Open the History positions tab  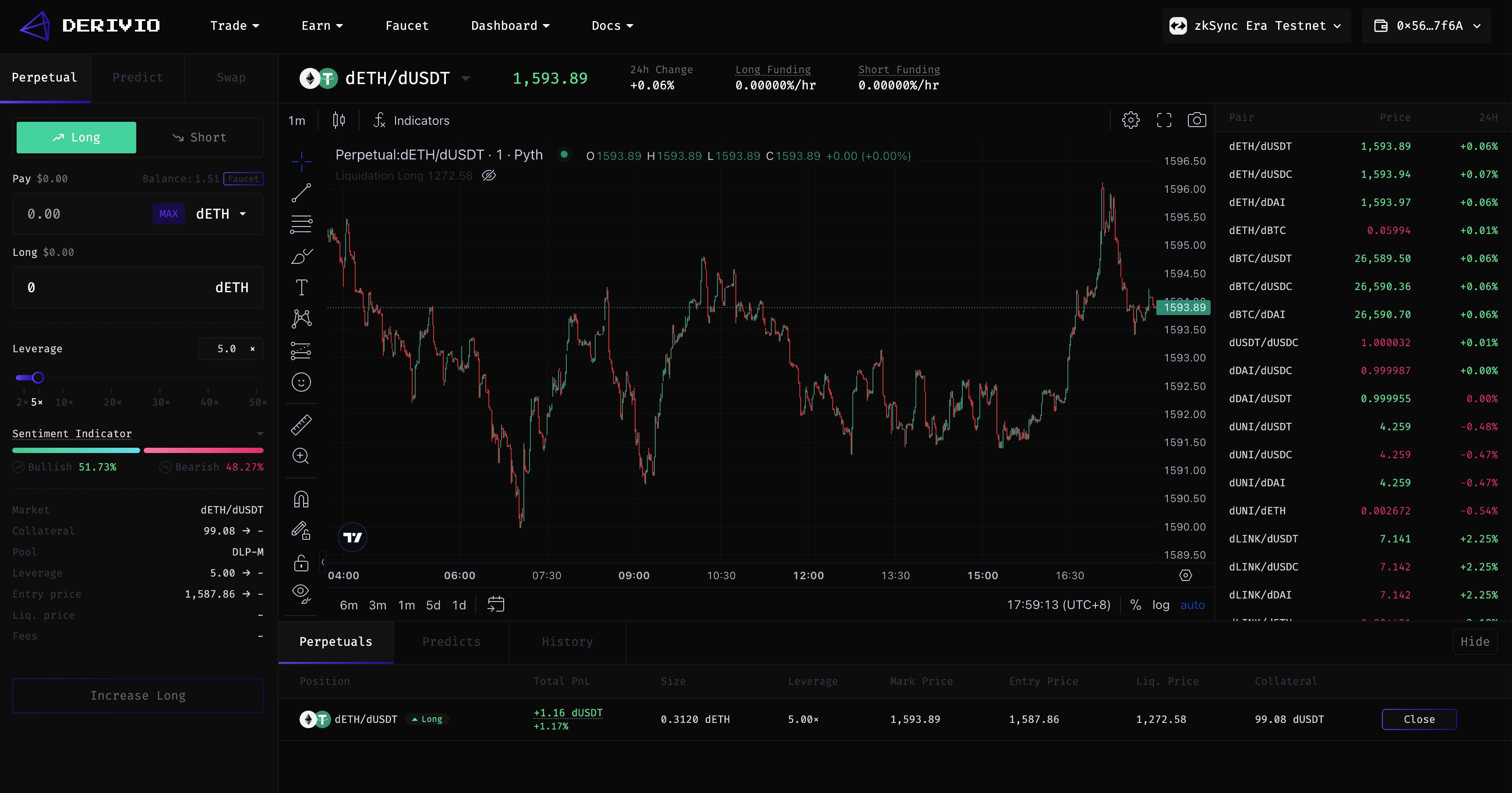click(567, 641)
